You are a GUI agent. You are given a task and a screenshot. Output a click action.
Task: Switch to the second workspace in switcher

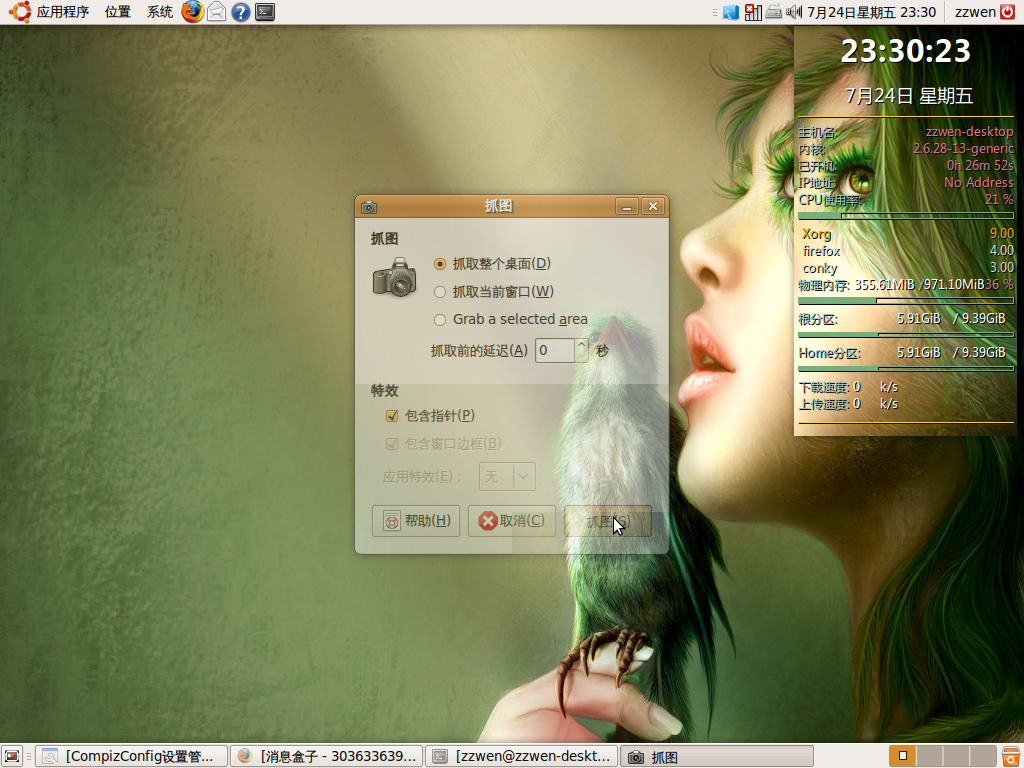pos(930,756)
